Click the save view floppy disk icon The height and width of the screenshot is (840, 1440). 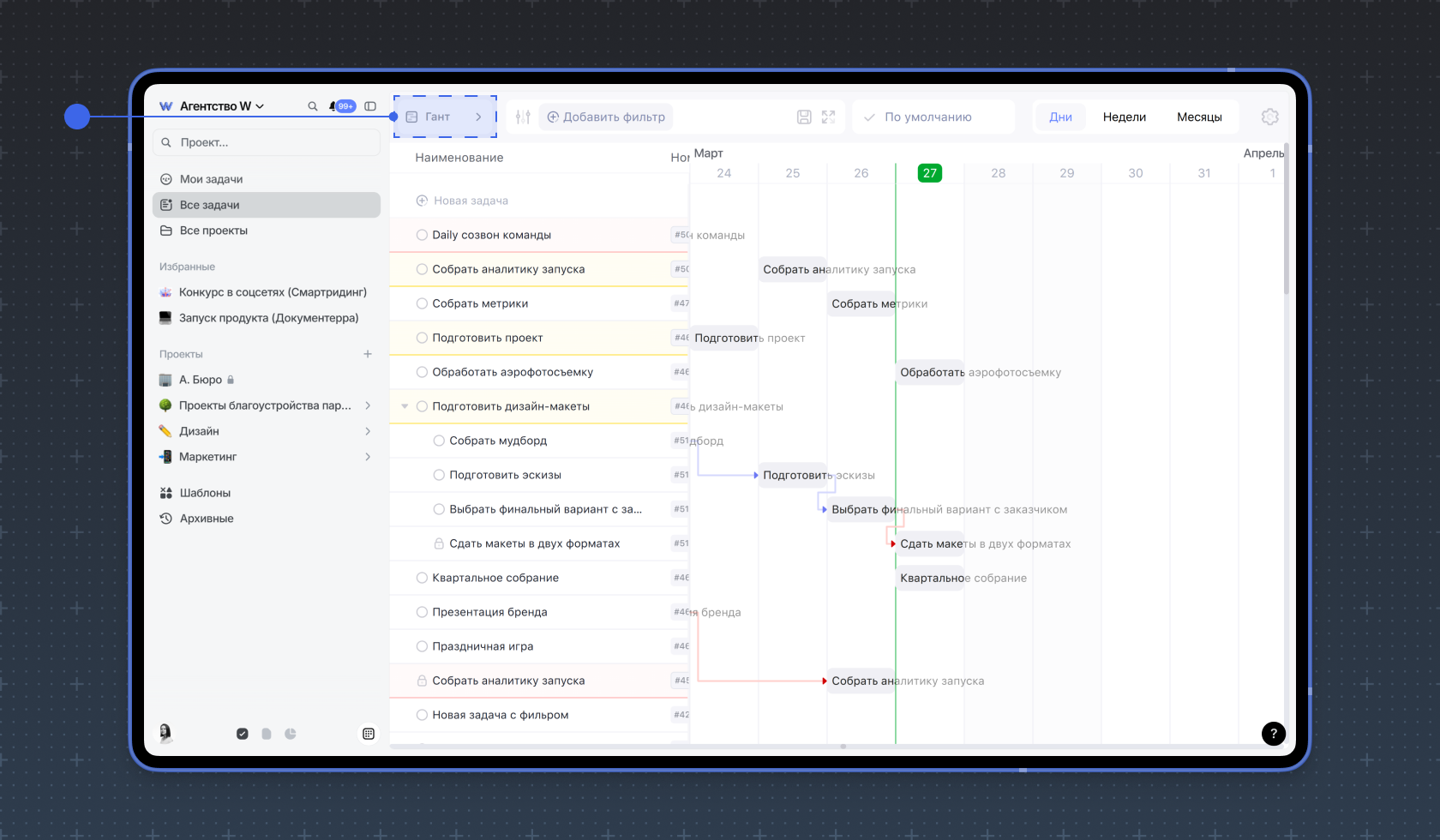tap(804, 117)
